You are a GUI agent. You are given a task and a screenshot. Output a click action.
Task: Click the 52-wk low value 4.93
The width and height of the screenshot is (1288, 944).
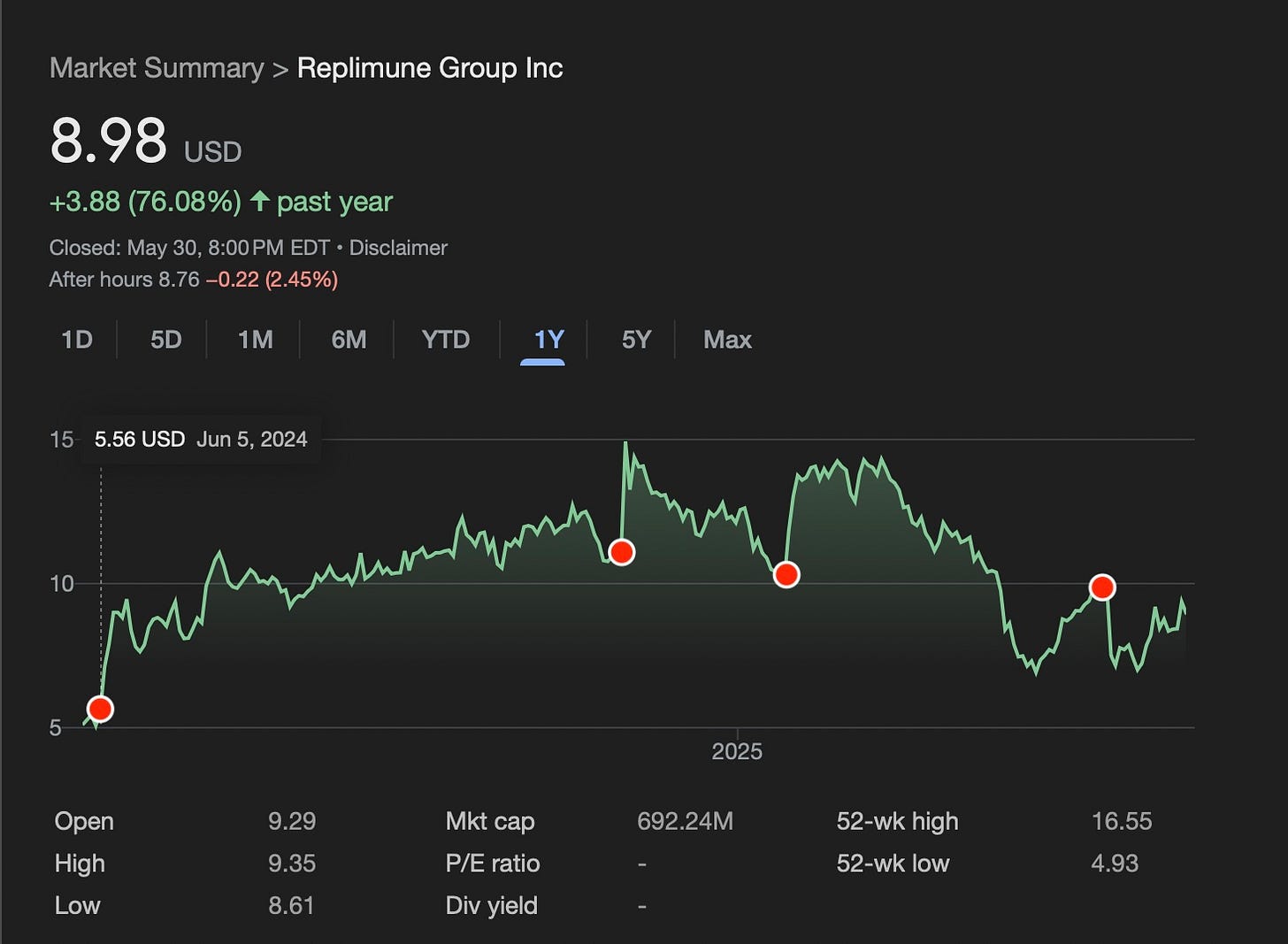1115,863
